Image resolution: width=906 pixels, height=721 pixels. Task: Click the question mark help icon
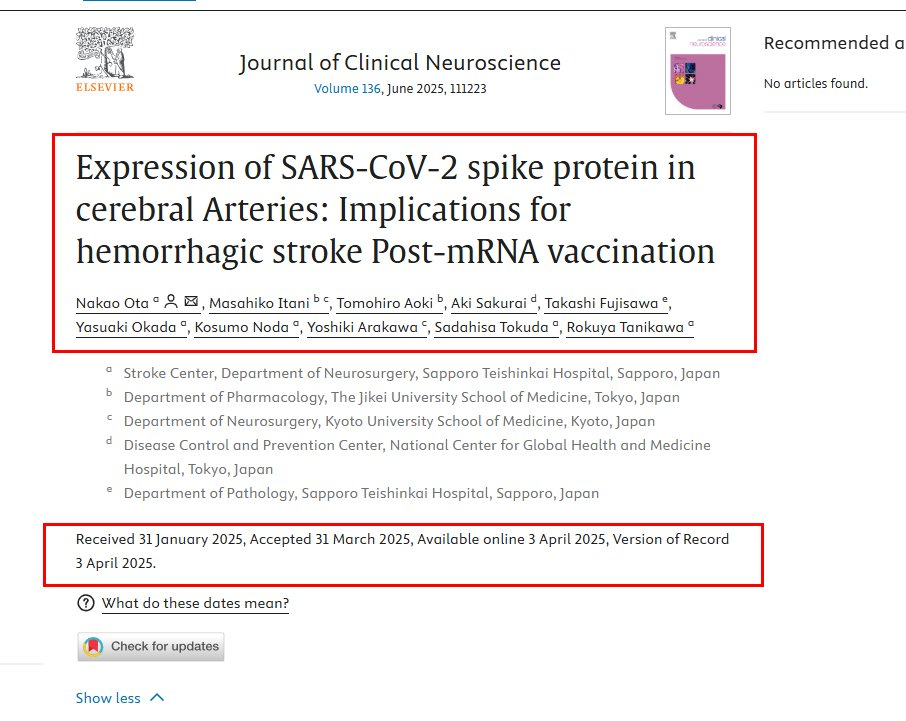click(86, 603)
